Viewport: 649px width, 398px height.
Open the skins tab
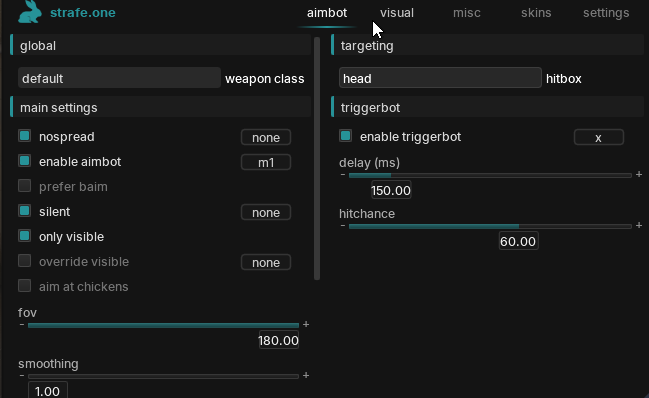(536, 13)
